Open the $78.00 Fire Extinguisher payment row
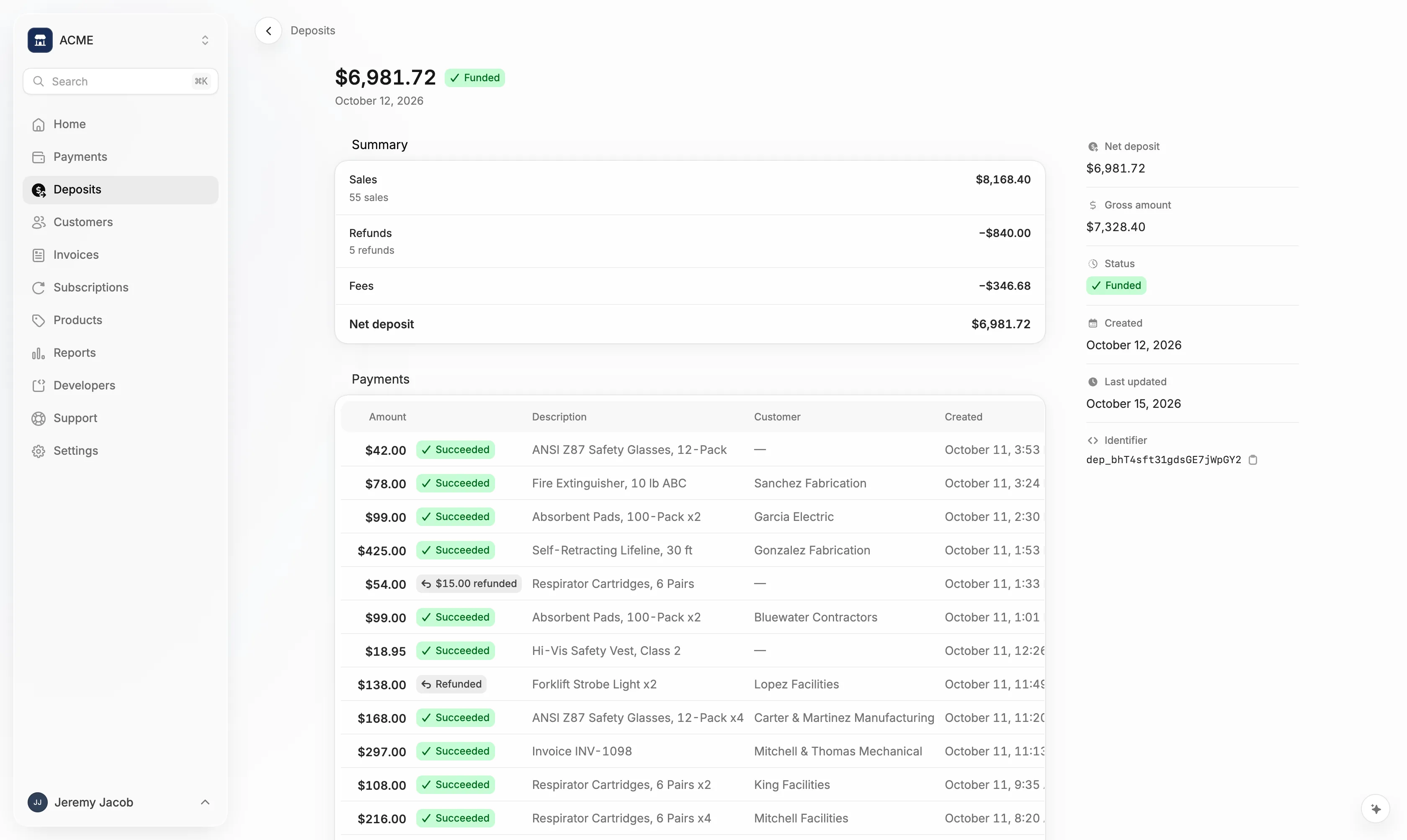The image size is (1407, 840). [692, 483]
